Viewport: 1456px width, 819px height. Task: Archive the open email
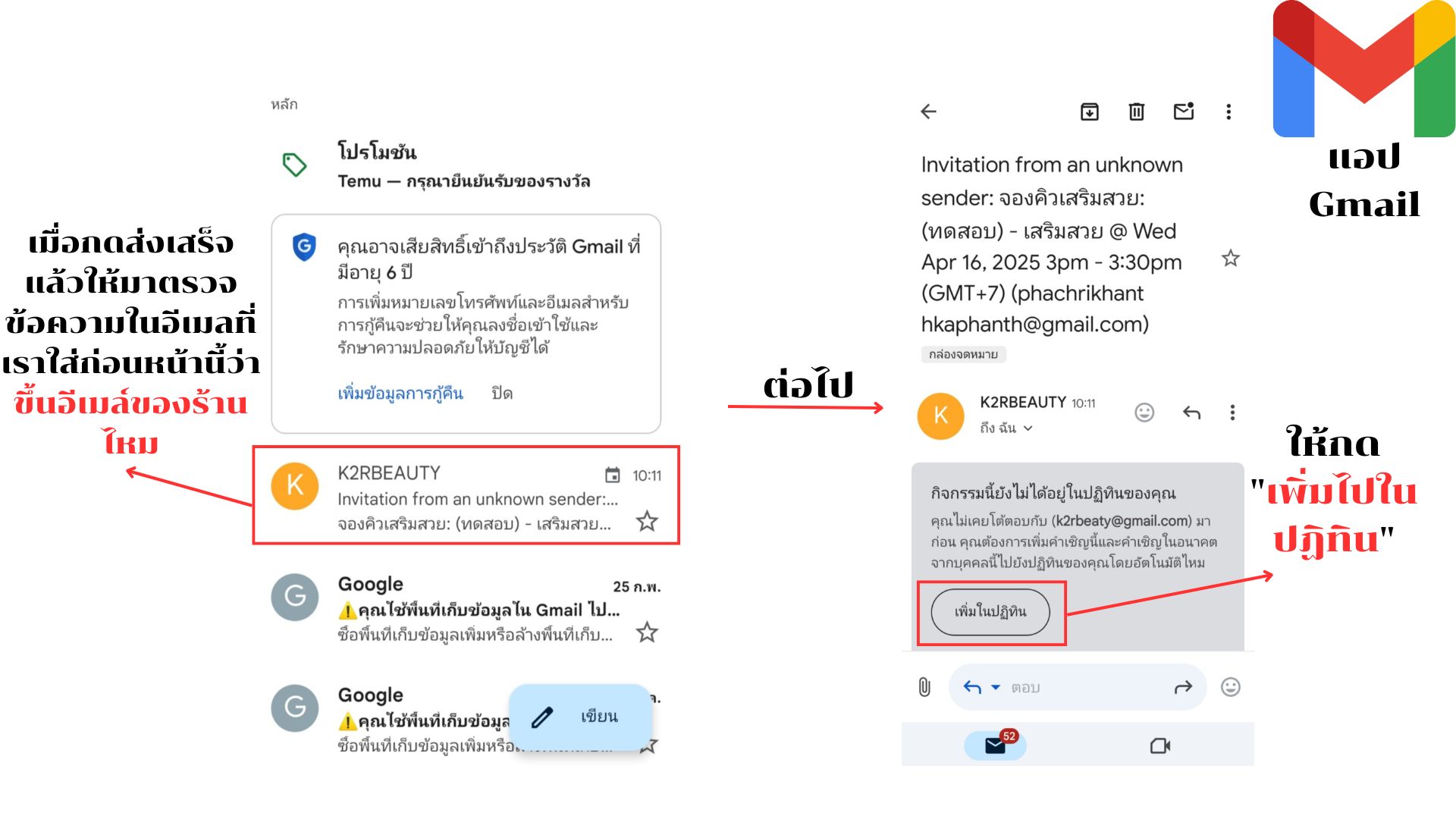coord(1089,112)
